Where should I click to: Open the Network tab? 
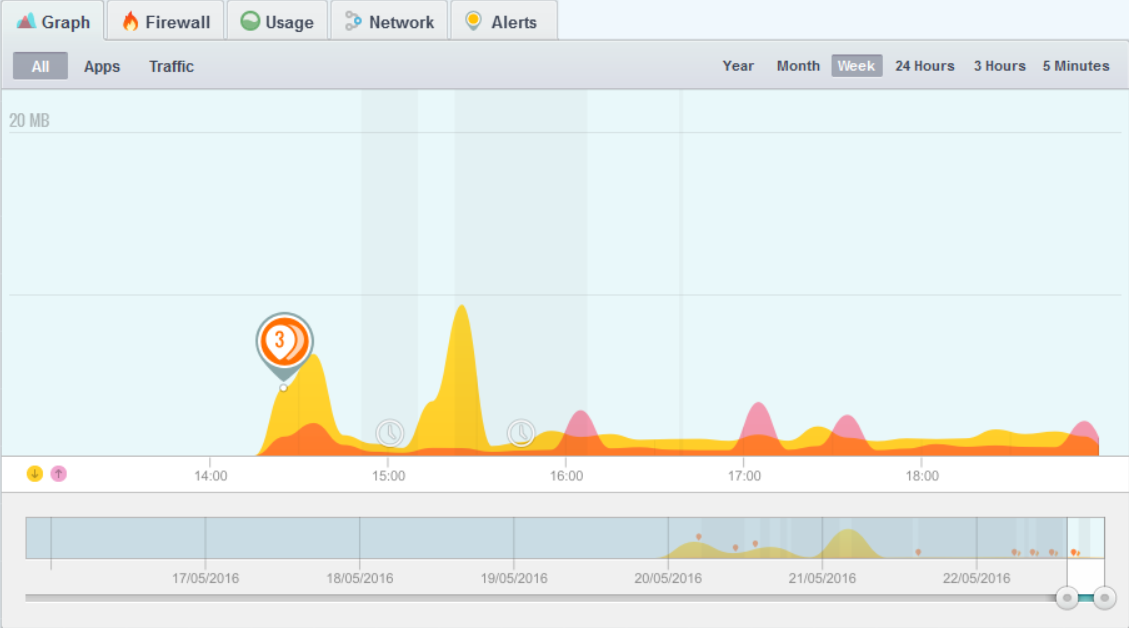(x=389, y=22)
